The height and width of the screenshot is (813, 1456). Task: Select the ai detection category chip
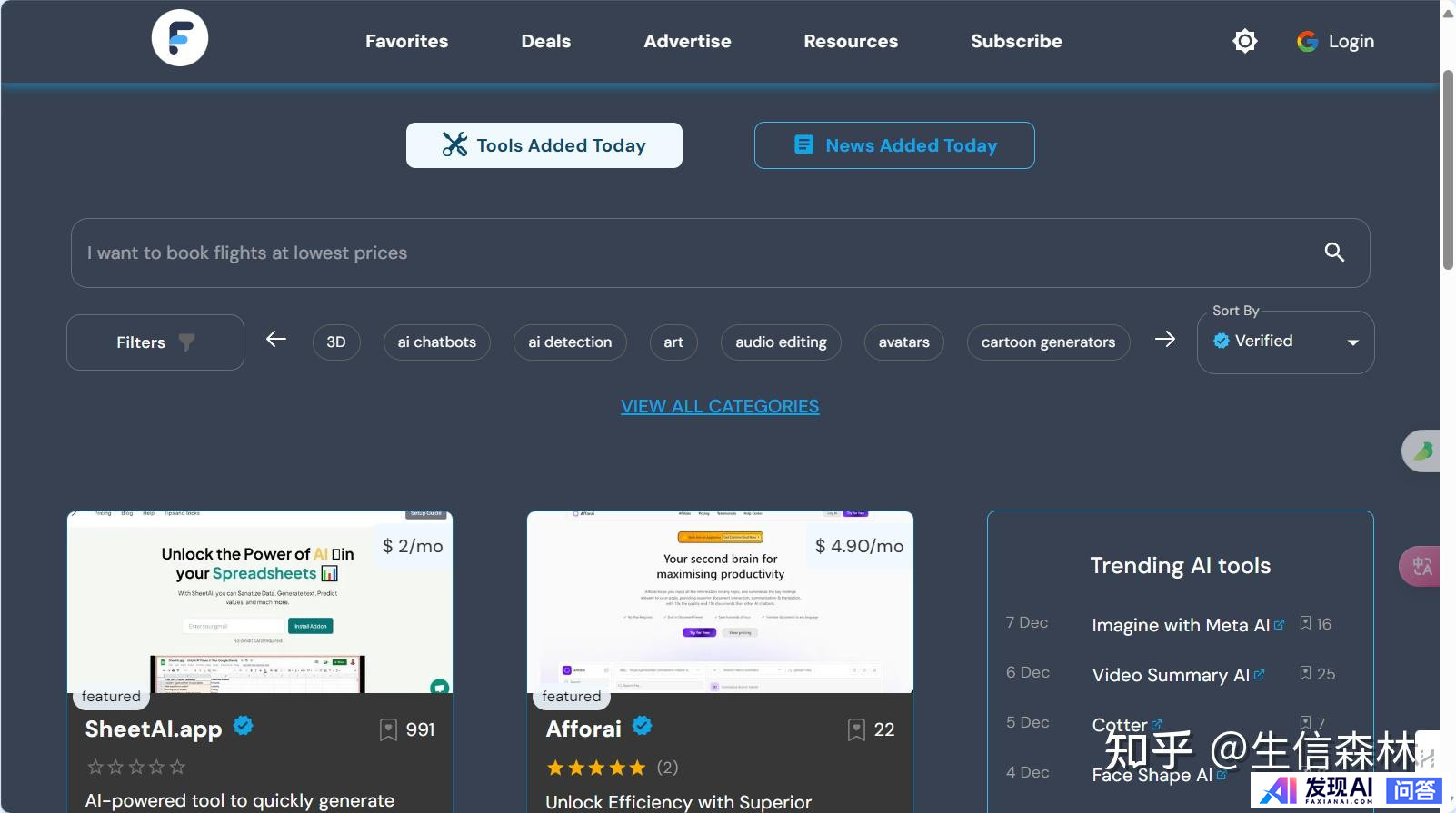point(570,342)
